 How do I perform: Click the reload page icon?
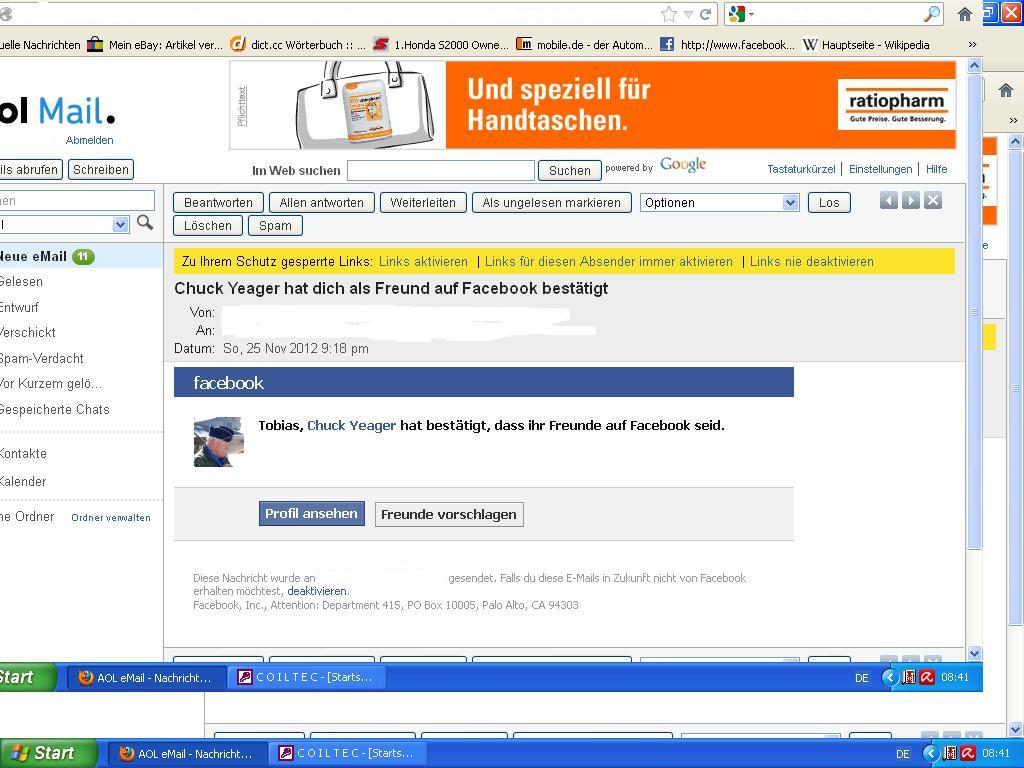705,14
